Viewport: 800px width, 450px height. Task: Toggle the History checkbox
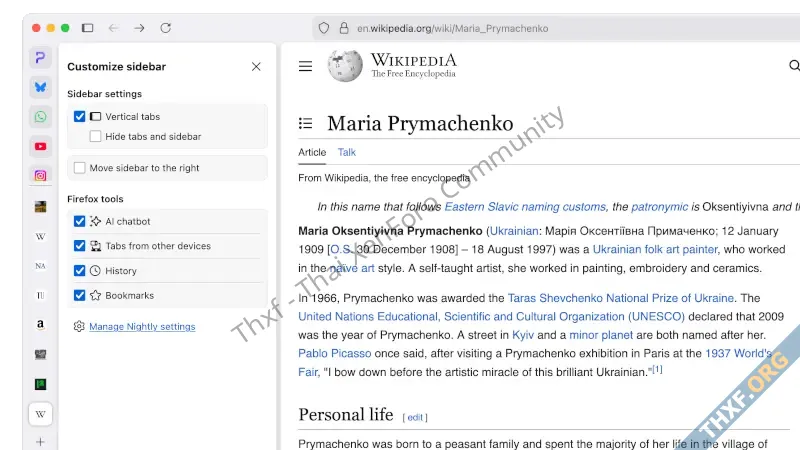pos(80,270)
